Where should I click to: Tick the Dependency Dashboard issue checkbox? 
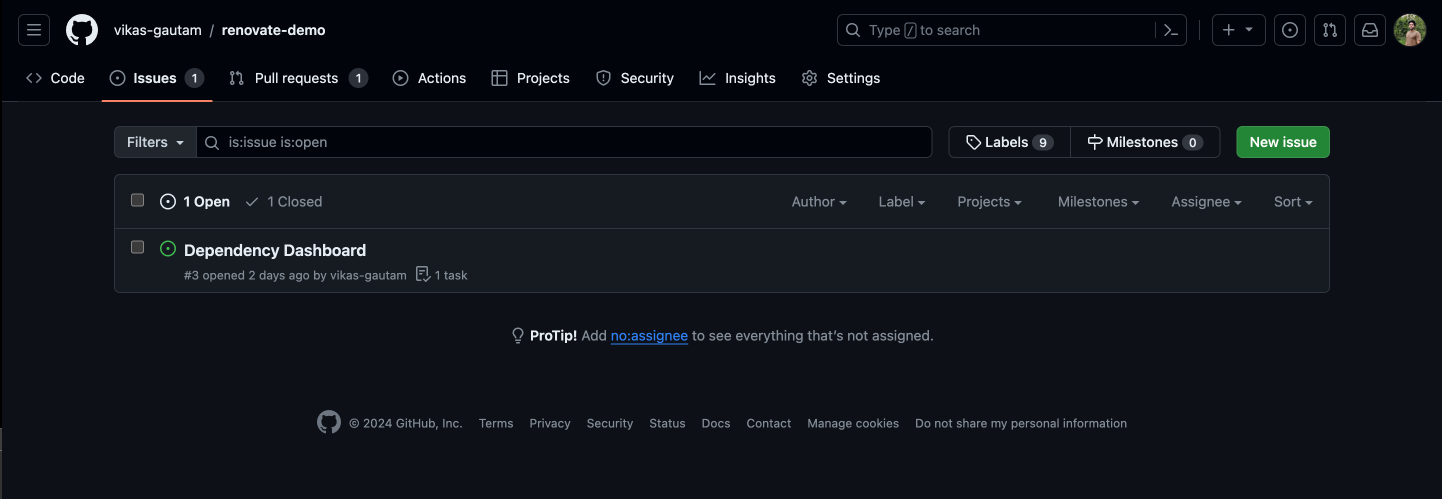pyautogui.click(x=138, y=247)
